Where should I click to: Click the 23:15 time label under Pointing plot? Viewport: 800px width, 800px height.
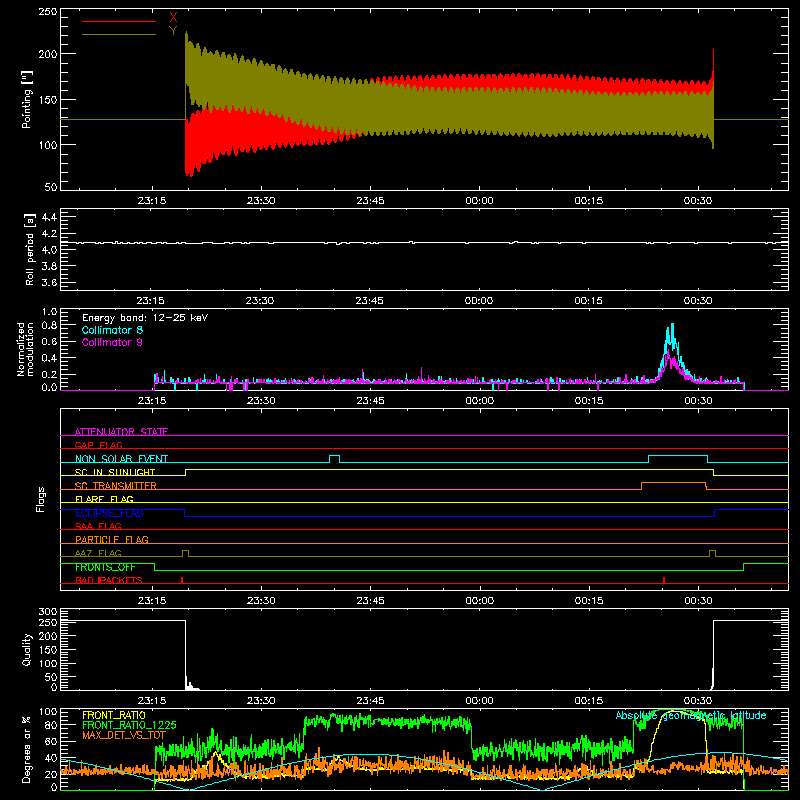click(152, 201)
